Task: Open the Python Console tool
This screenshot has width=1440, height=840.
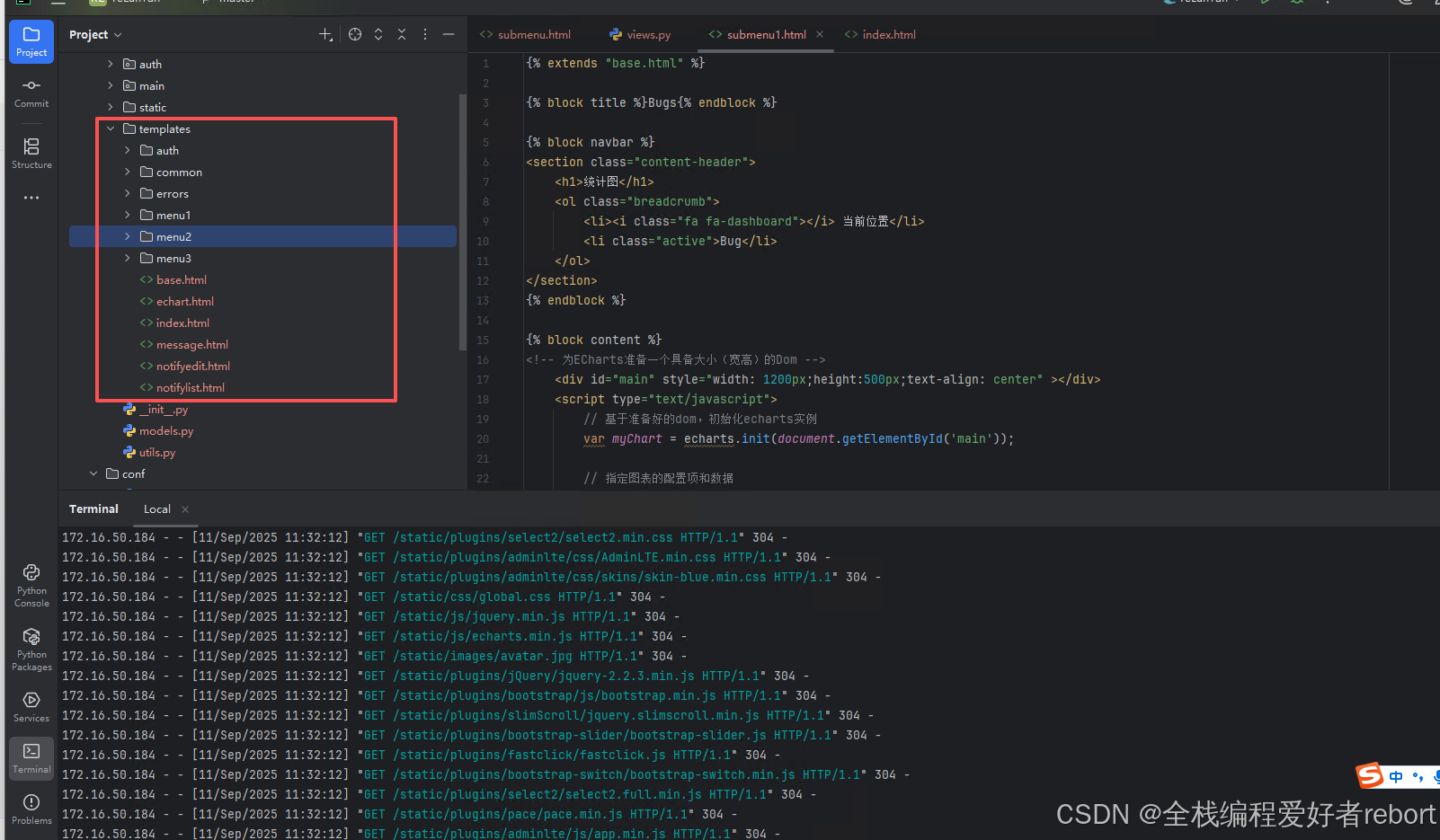Action: click(x=31, y=585)
